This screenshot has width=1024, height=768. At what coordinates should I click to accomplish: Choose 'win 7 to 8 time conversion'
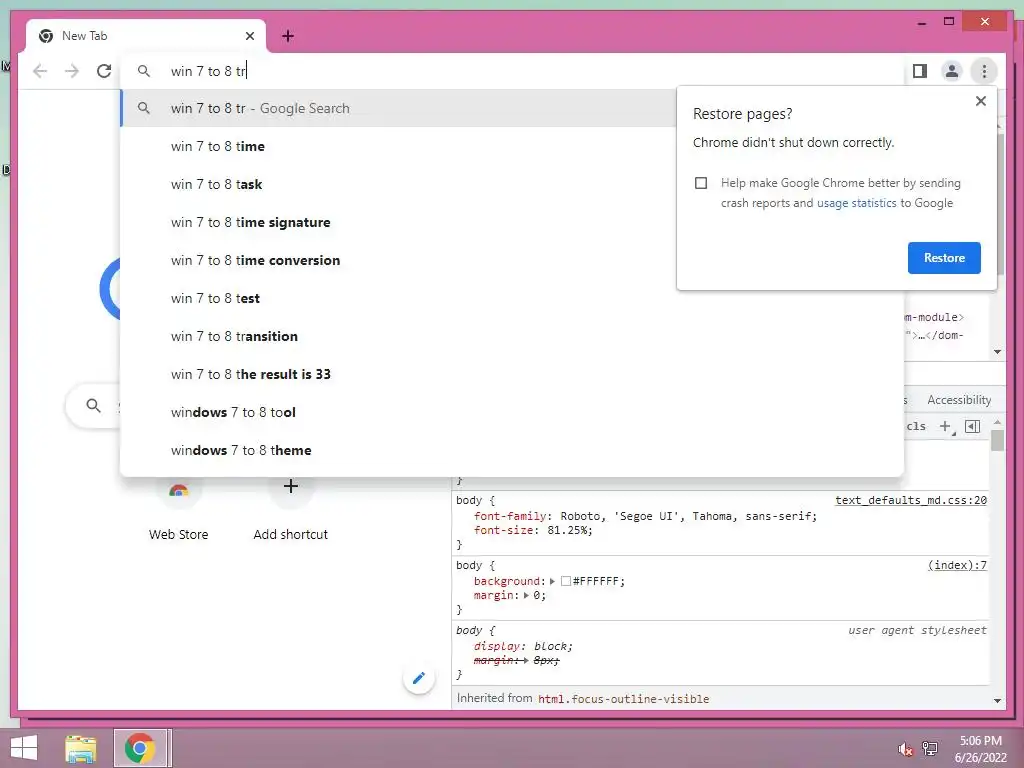[x=513, y=260]
